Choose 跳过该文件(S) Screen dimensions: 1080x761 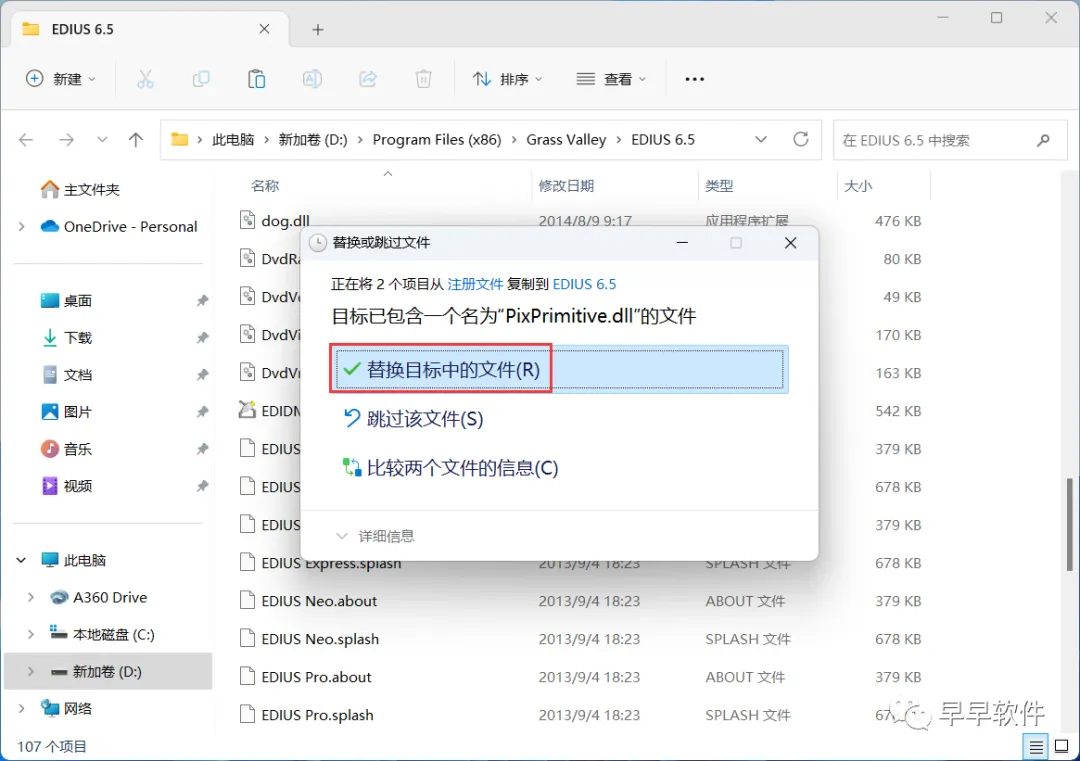coord(413,419)
